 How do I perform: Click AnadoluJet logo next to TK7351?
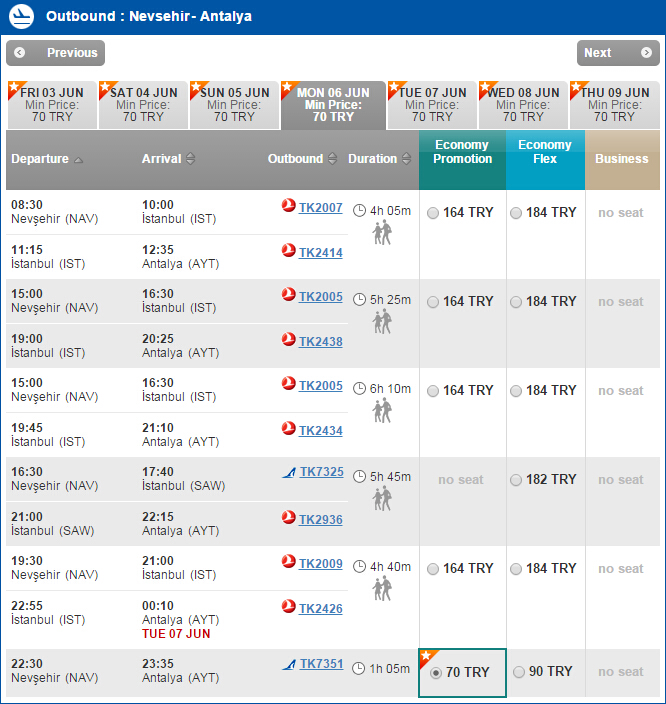coord(289,663)
